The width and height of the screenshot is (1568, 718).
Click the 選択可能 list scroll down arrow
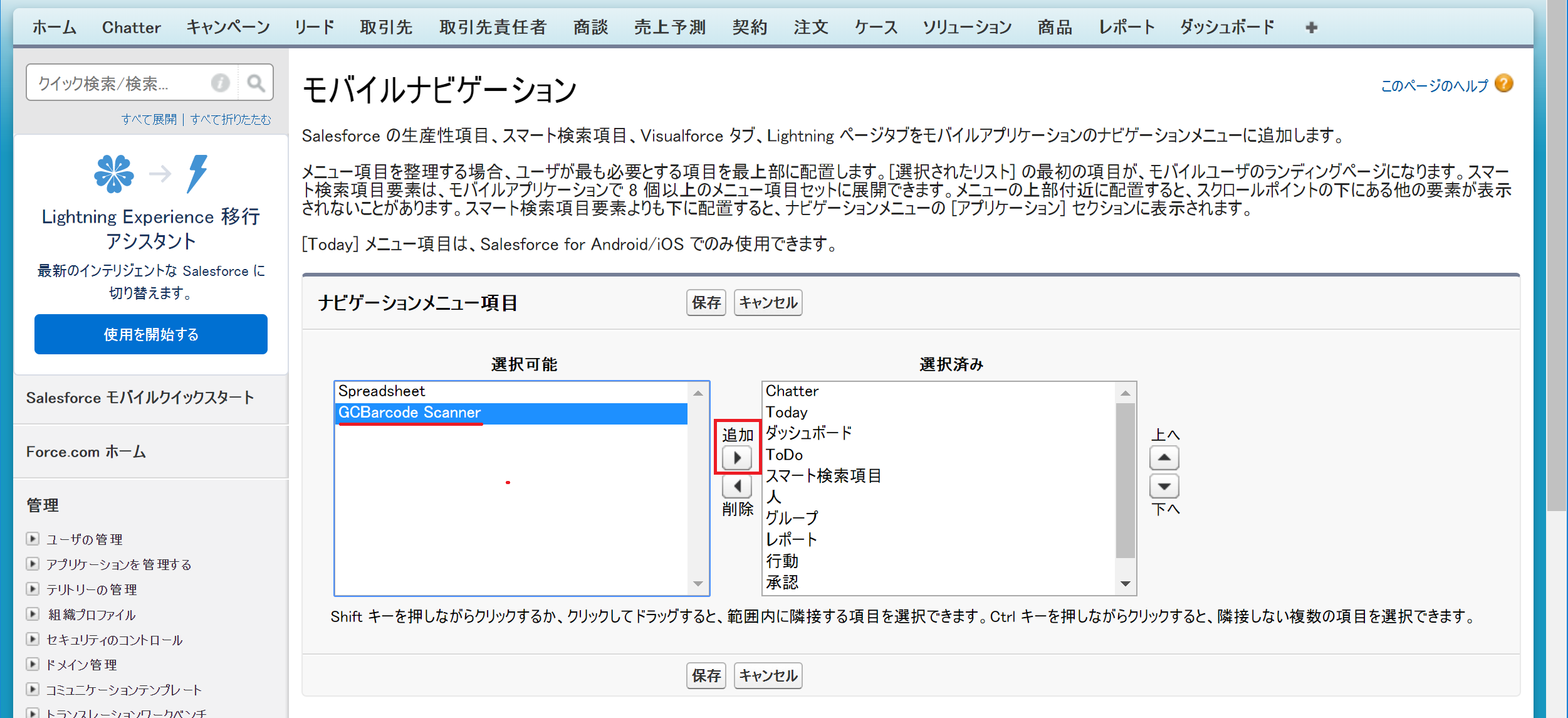[698, 584]
